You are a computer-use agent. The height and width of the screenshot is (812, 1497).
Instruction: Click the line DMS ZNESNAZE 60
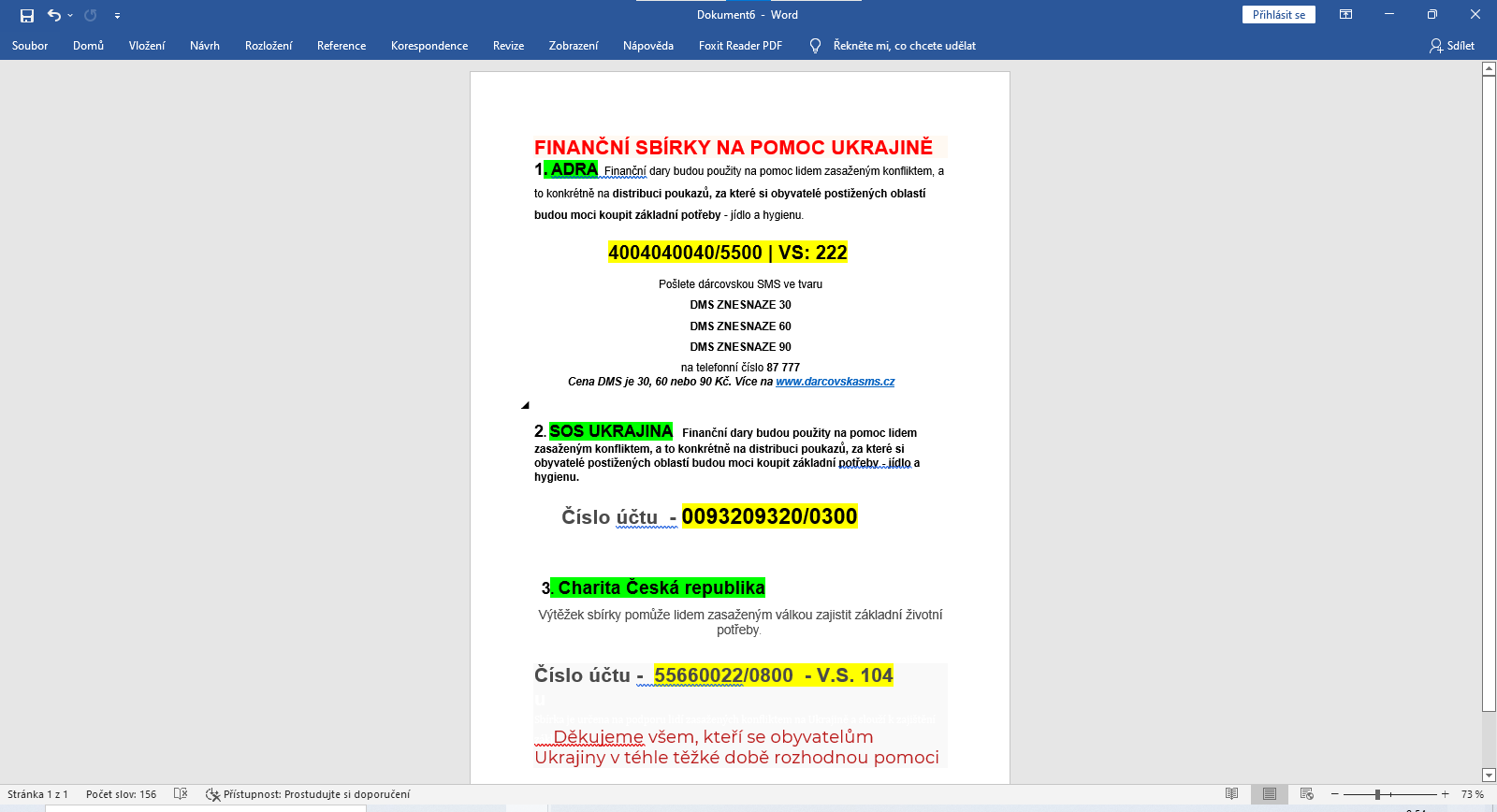coord(740,326)
